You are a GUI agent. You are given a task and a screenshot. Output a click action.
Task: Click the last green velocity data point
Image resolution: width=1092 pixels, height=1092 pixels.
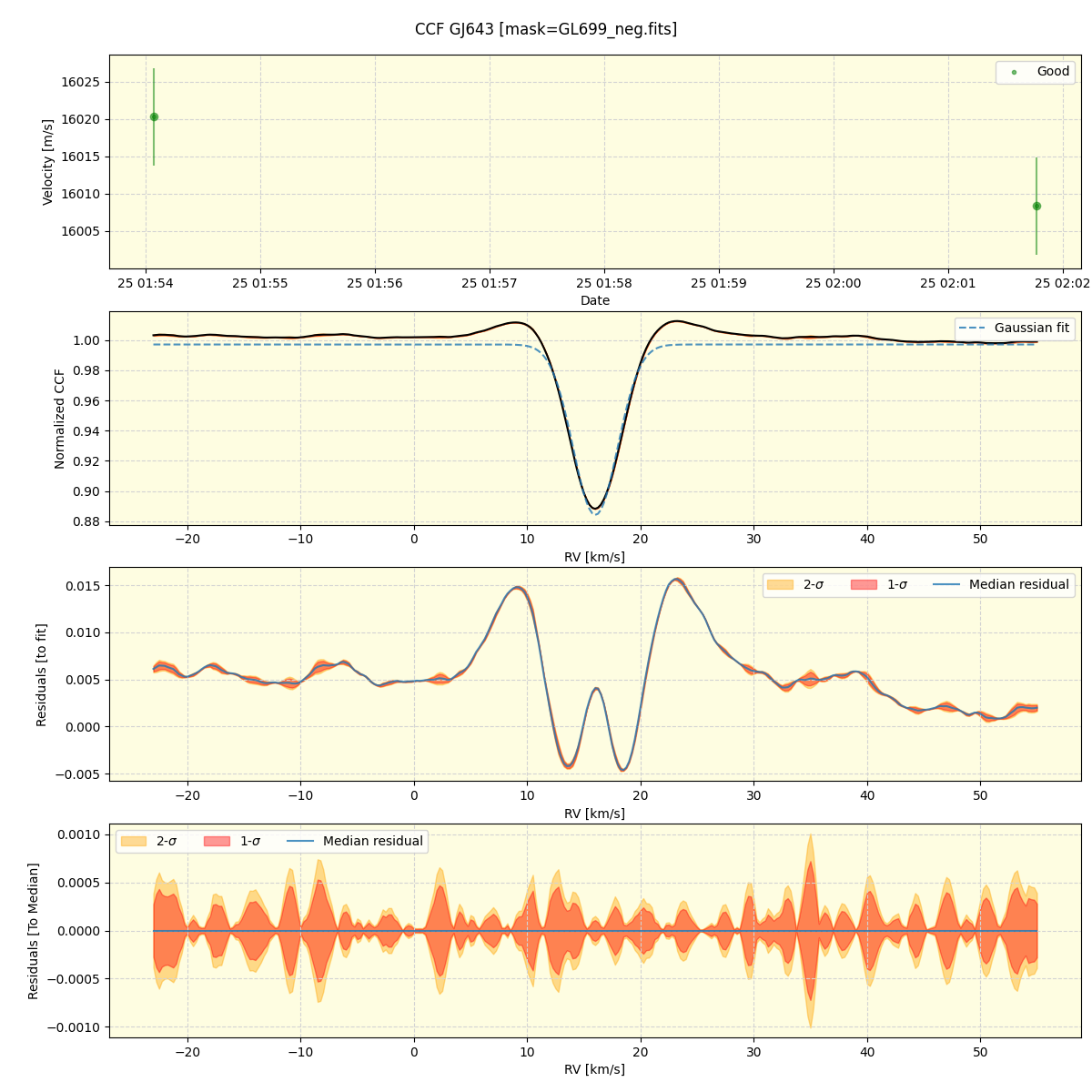1036,206
